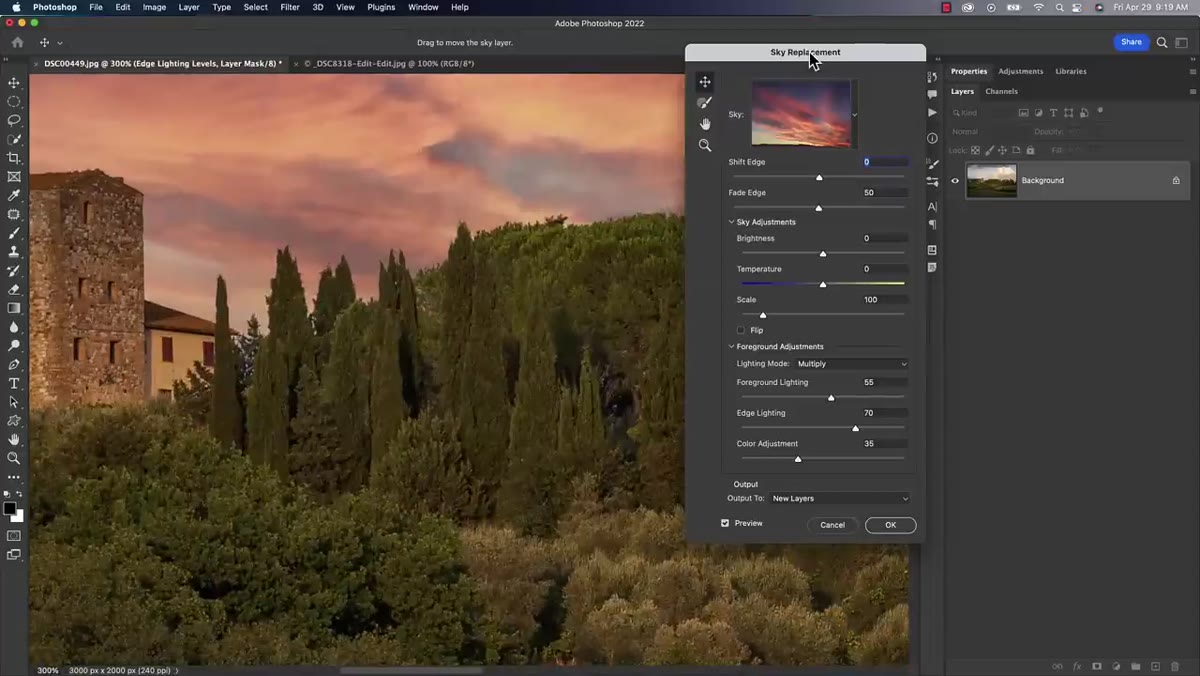1200x676 pixels.
Task: Open the macOS Control Center icon
Action: click(x=1078, y=7)
